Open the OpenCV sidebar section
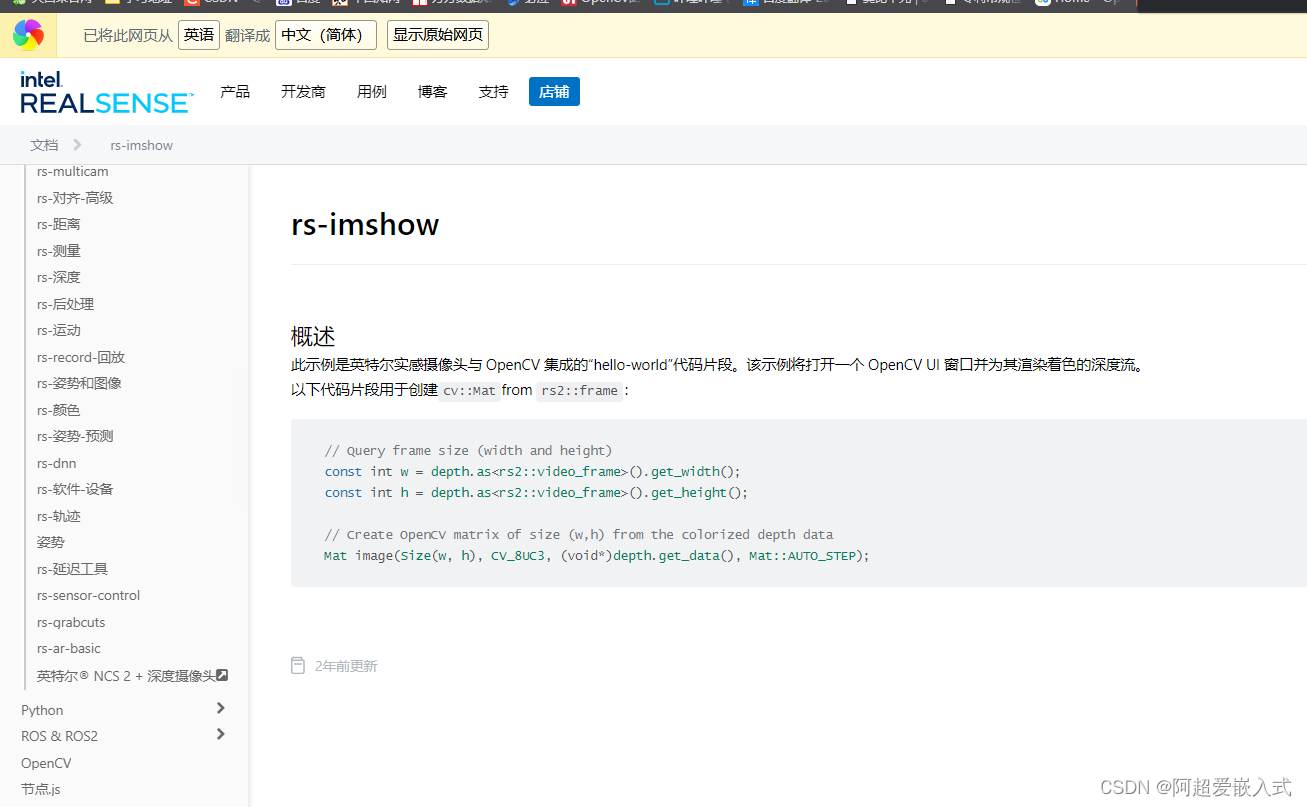 [47, 763]
